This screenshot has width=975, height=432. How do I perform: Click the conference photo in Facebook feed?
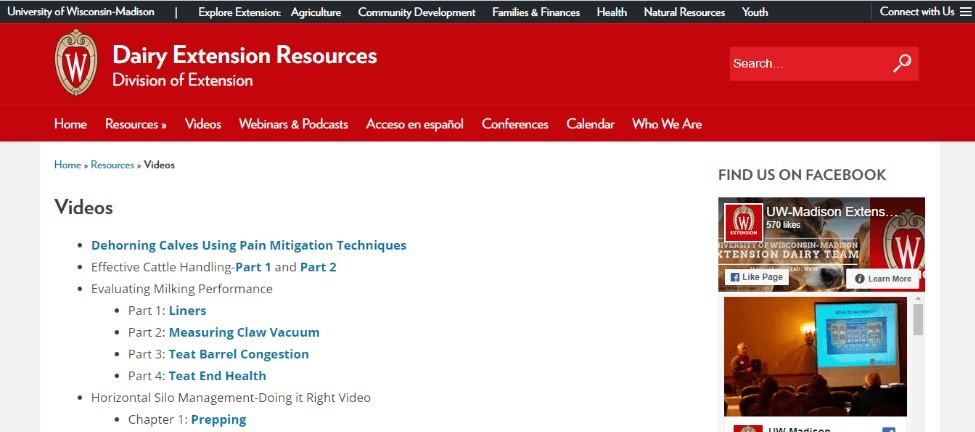[x=815, y=356]
